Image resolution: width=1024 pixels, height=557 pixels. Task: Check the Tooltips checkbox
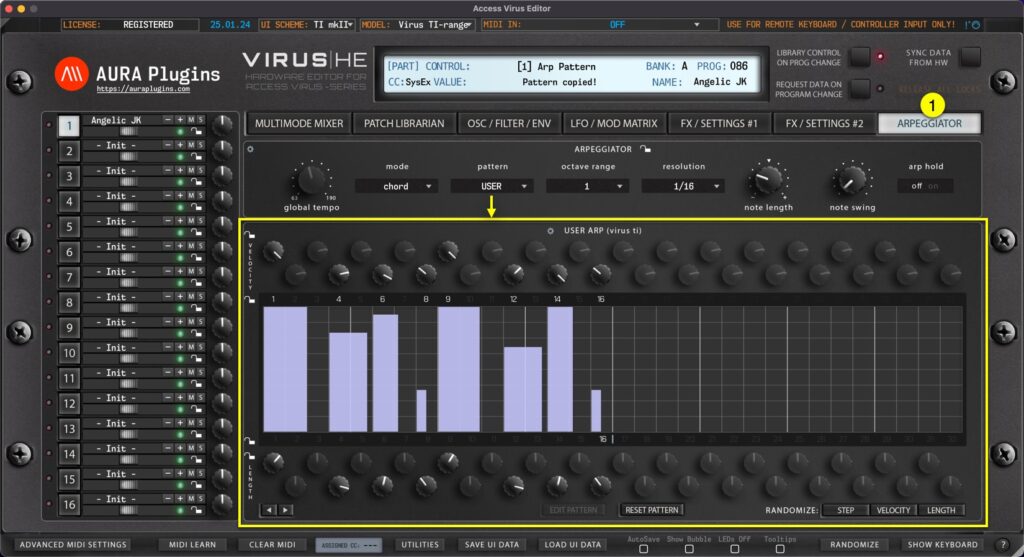[780, 549]
